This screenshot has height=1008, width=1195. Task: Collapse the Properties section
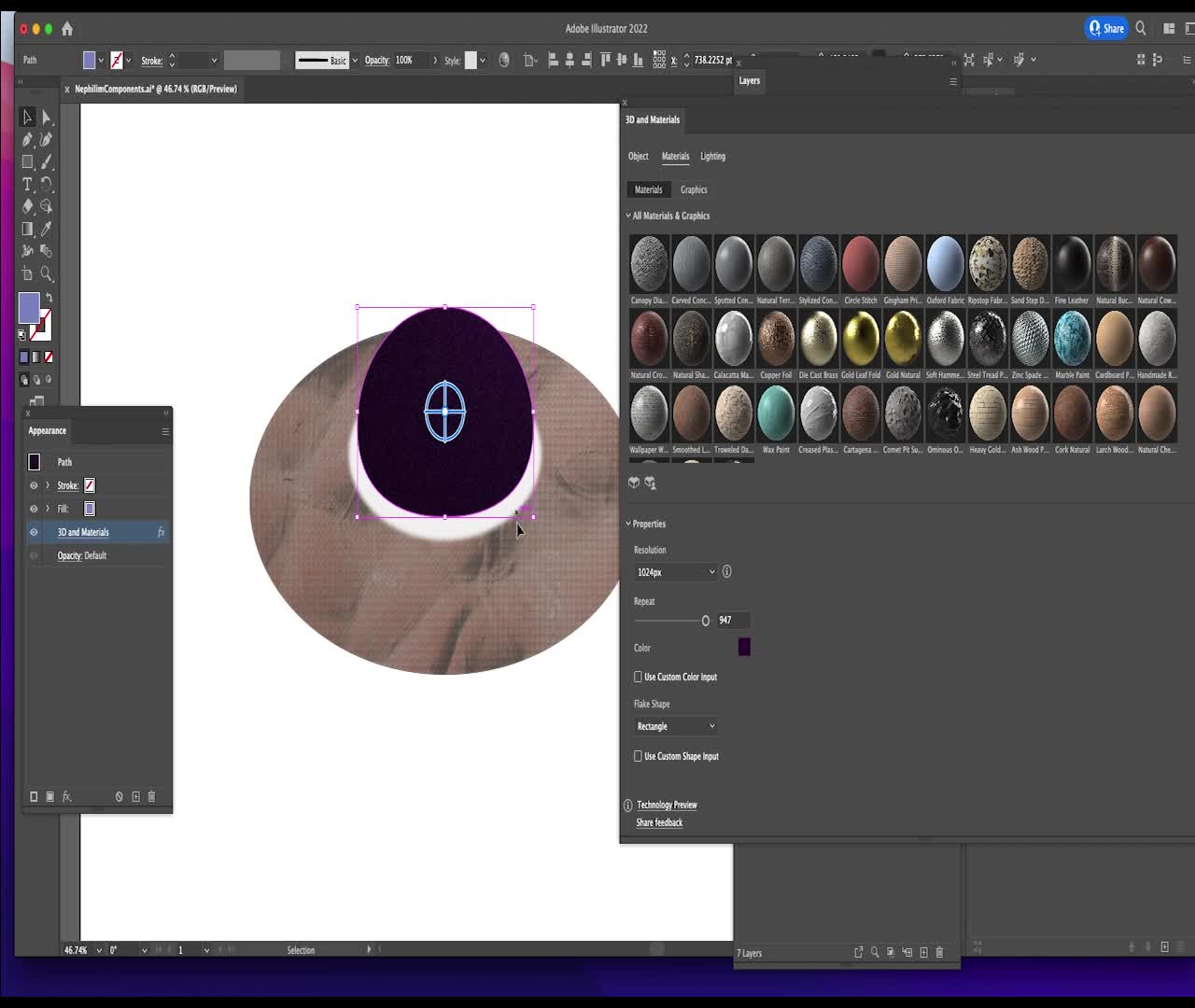tap(628, 524)
